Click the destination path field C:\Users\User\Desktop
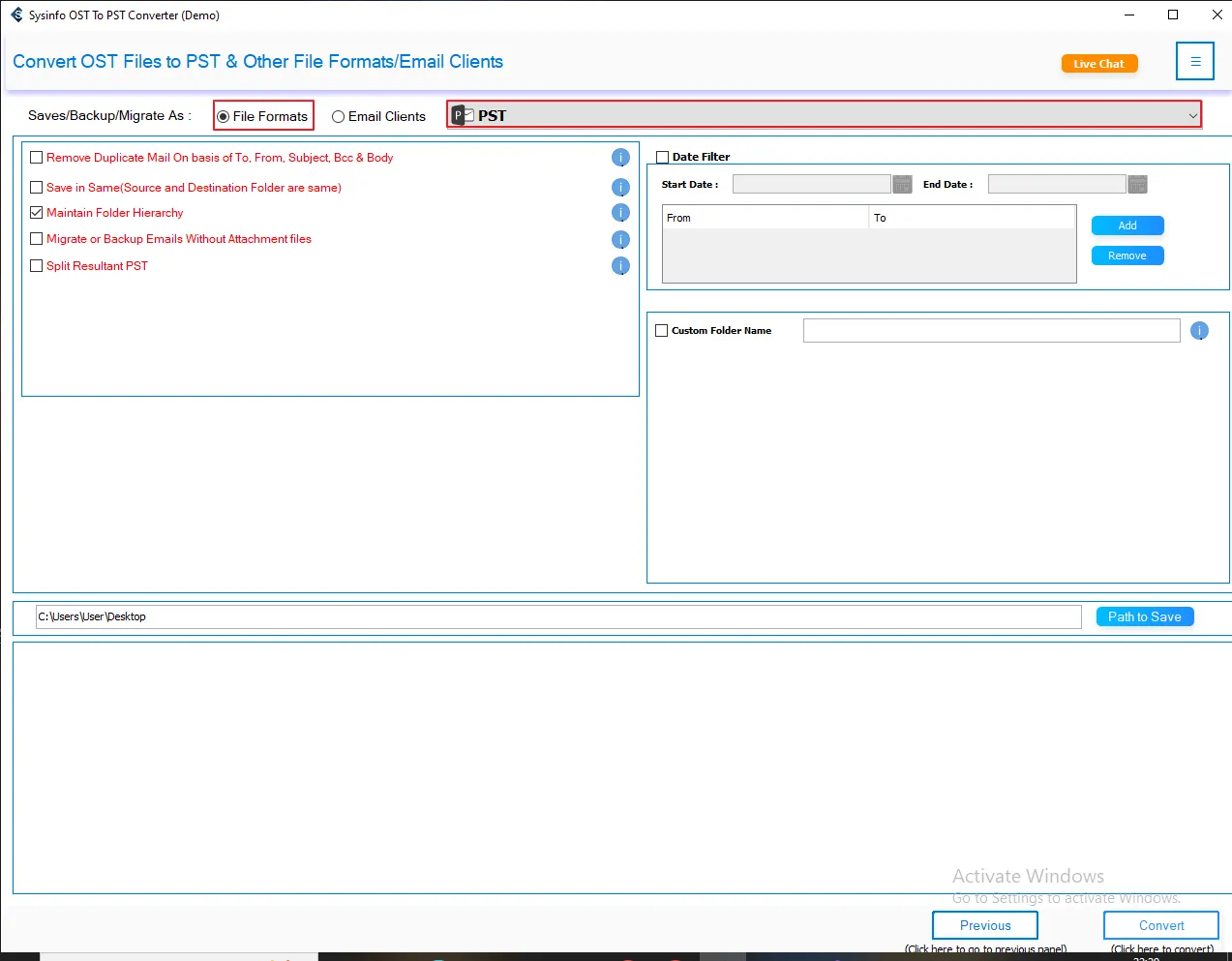1232x961 pixels. pos(558,616)
